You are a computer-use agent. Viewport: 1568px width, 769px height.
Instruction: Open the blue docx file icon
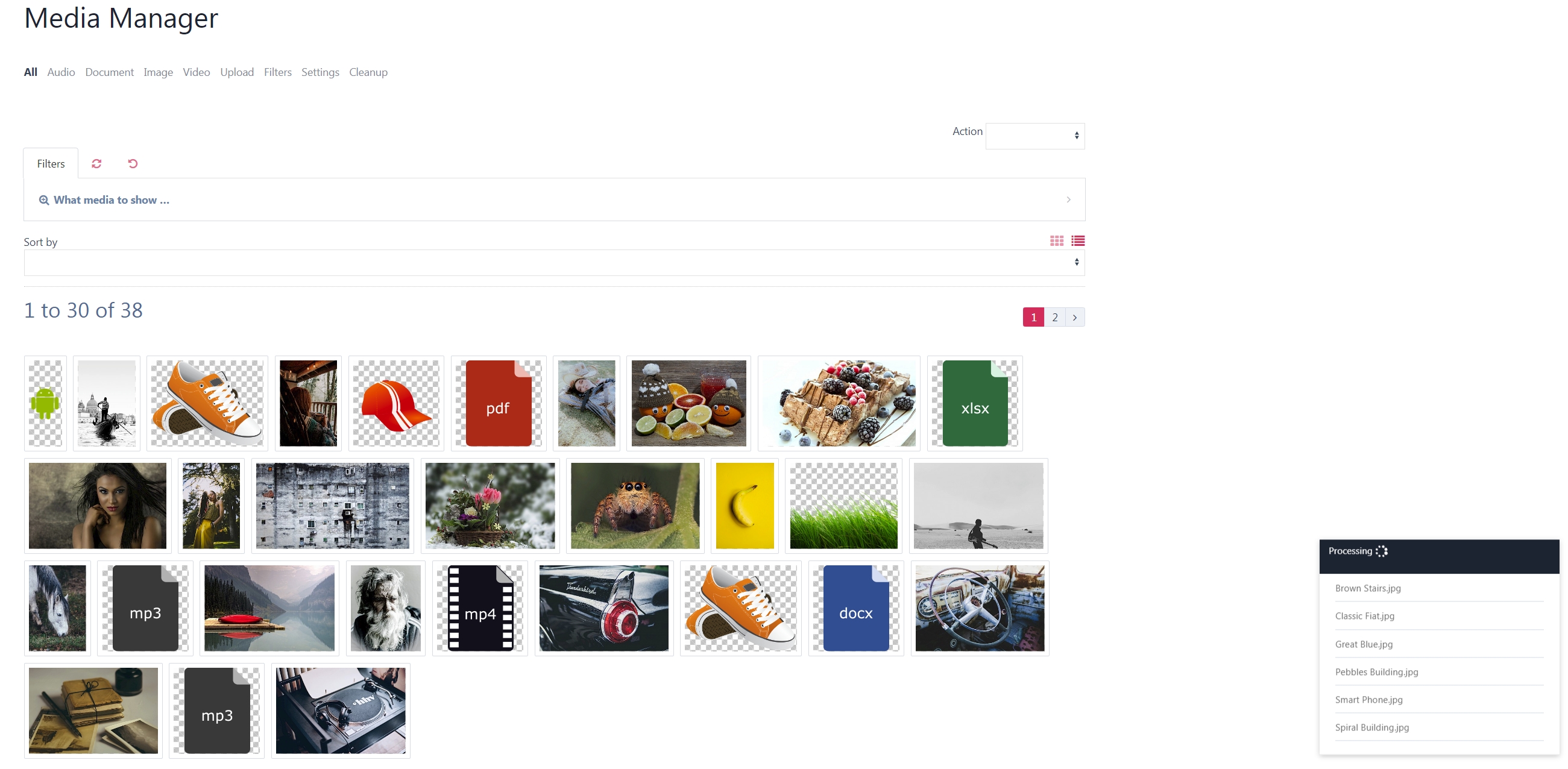point(856,608)
